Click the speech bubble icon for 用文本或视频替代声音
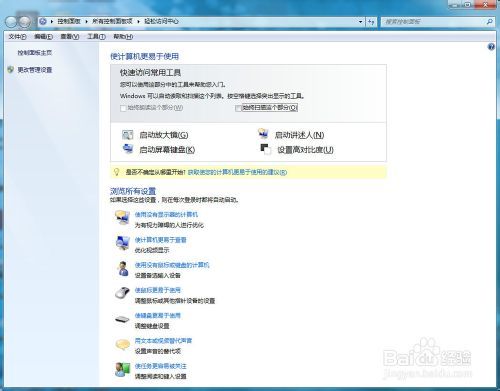This screenshot has width=500, height=391. coord(122,344)
